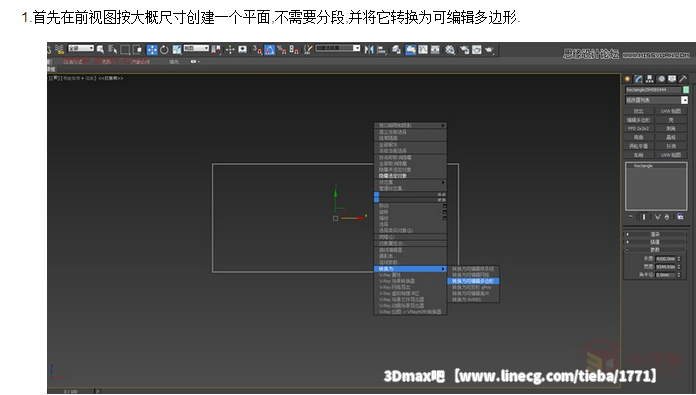Click the Select and Scale tool icon
The width and height of the screenshot is (696, 395).
(x=177, y=50)
